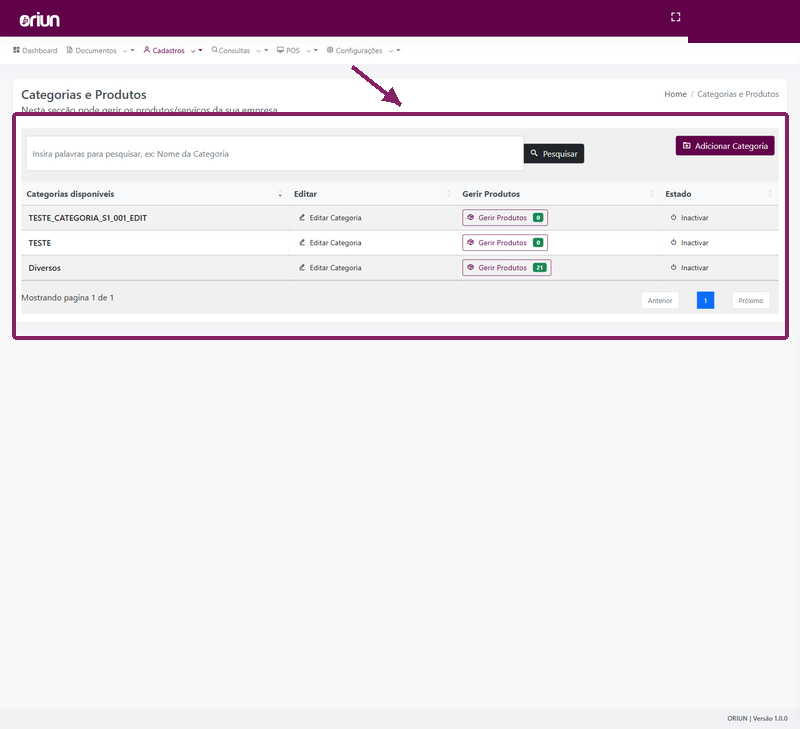Click the Categorias e Produtos breadcrumb
This screenshot has height=729, width=800.
point(738,94)
